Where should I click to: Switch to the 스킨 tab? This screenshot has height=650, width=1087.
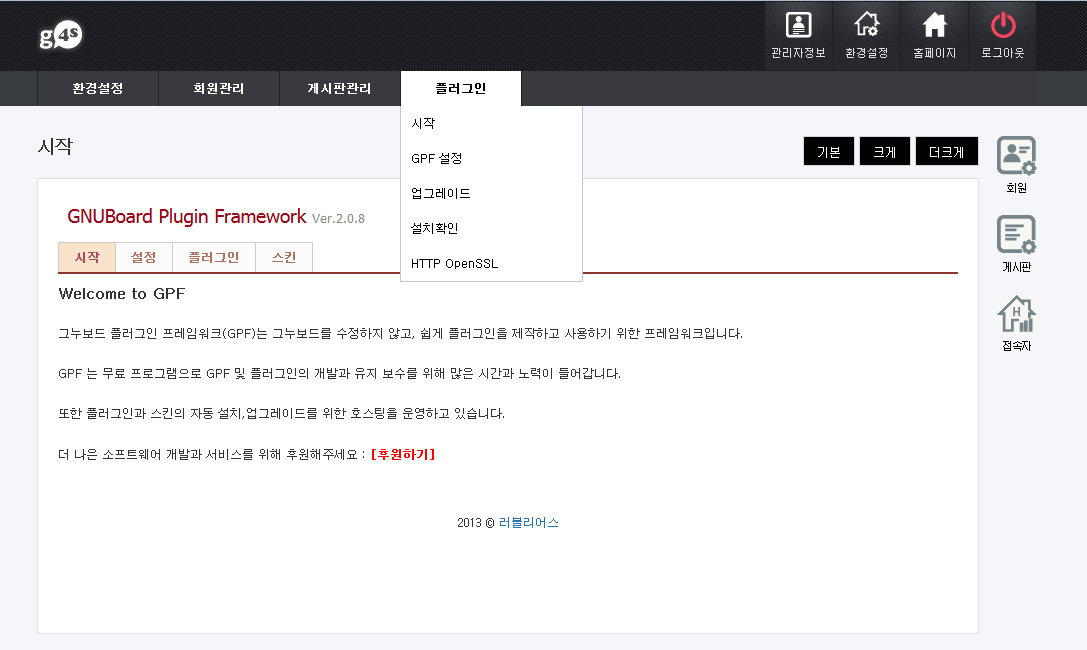tap(284, 258)
